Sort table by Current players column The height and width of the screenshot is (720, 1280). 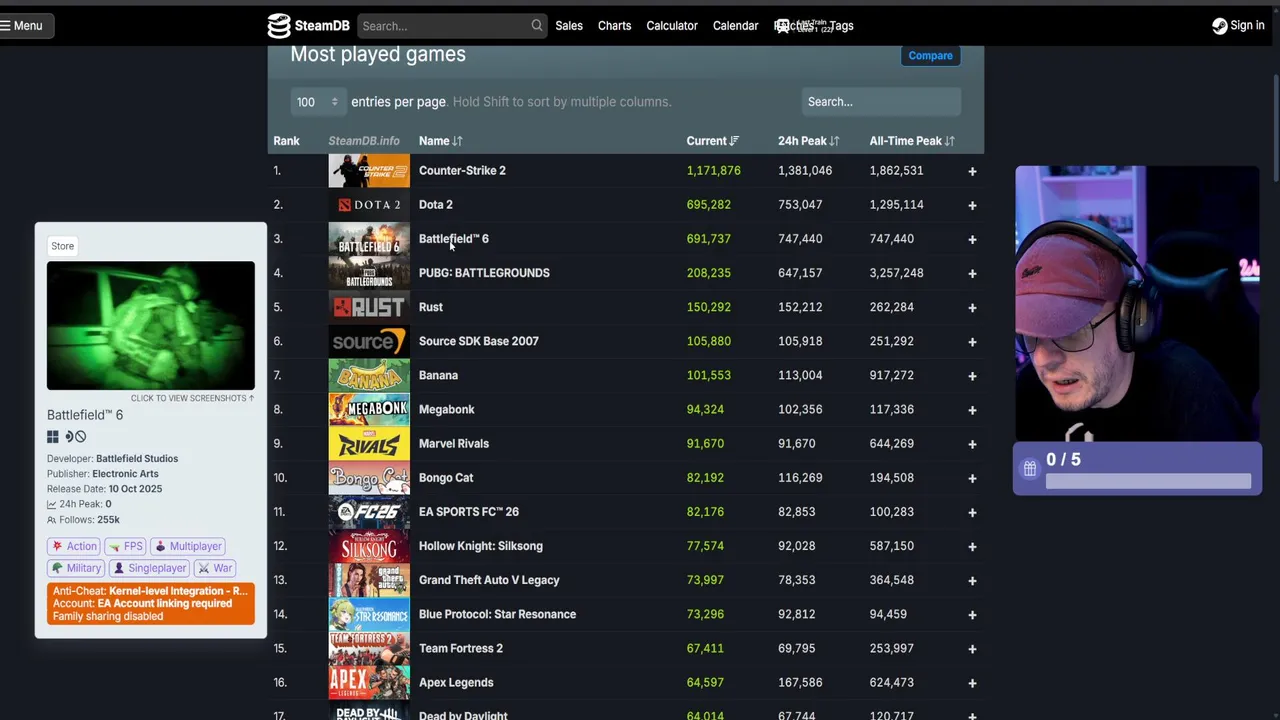coord(712,141)
